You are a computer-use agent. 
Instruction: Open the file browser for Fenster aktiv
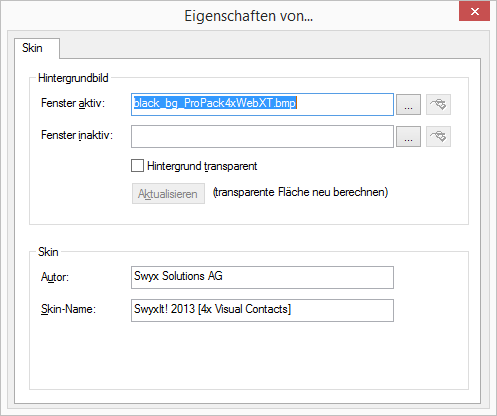pos(408,105)
